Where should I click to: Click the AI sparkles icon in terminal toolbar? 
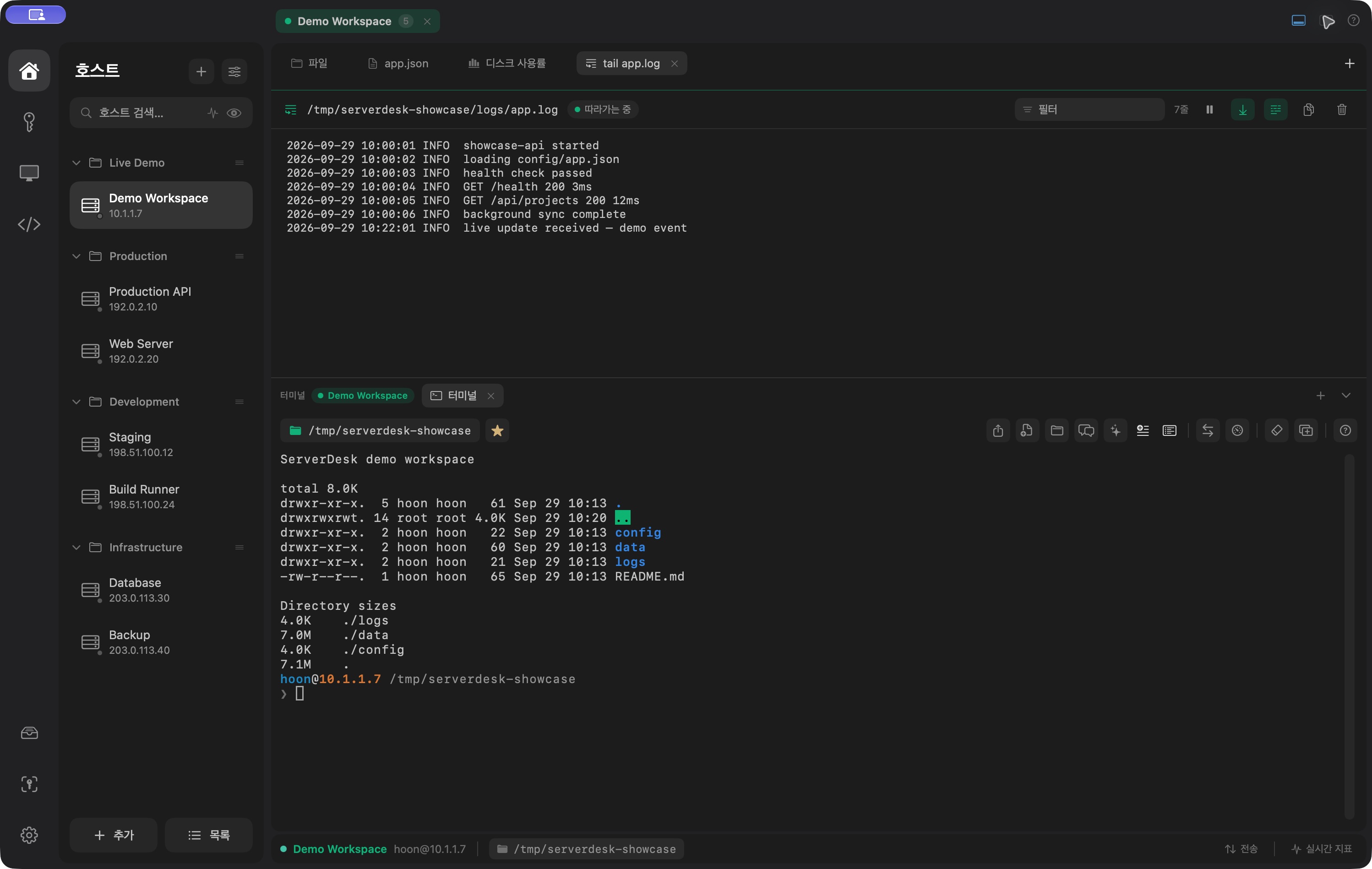click(1116, 431)
